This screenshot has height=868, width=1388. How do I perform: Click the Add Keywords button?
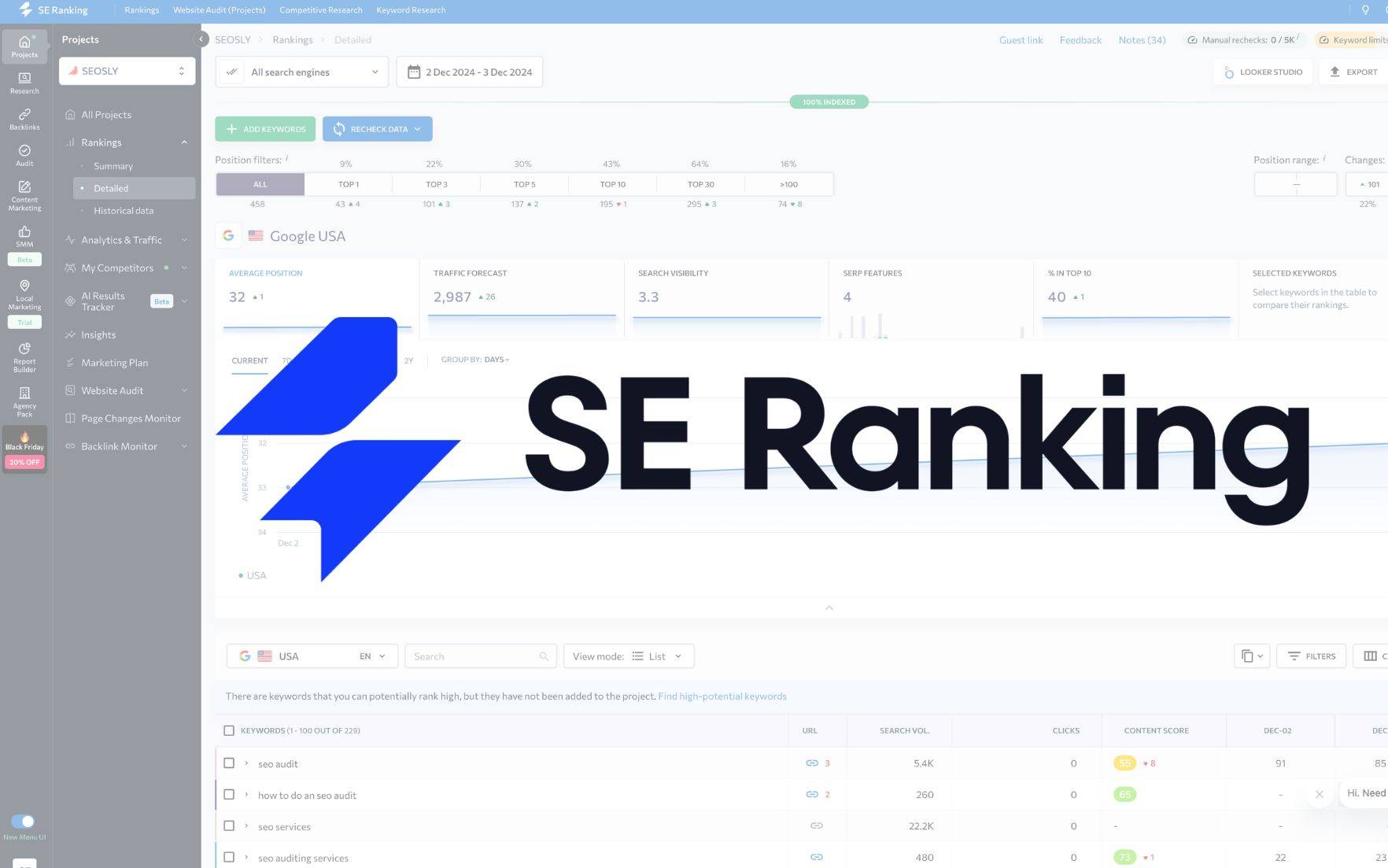pyautogui.click(x=265, y=128)
